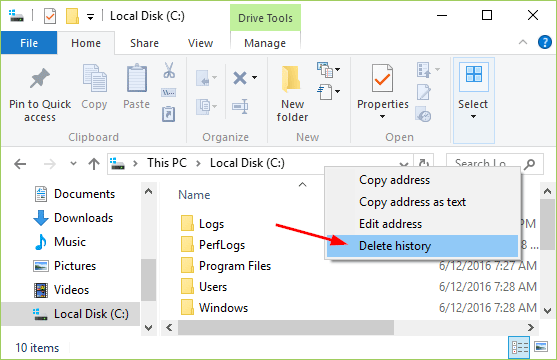Open the File tab
The width and height of the screenshot is (557, 360).
(29, 43)
